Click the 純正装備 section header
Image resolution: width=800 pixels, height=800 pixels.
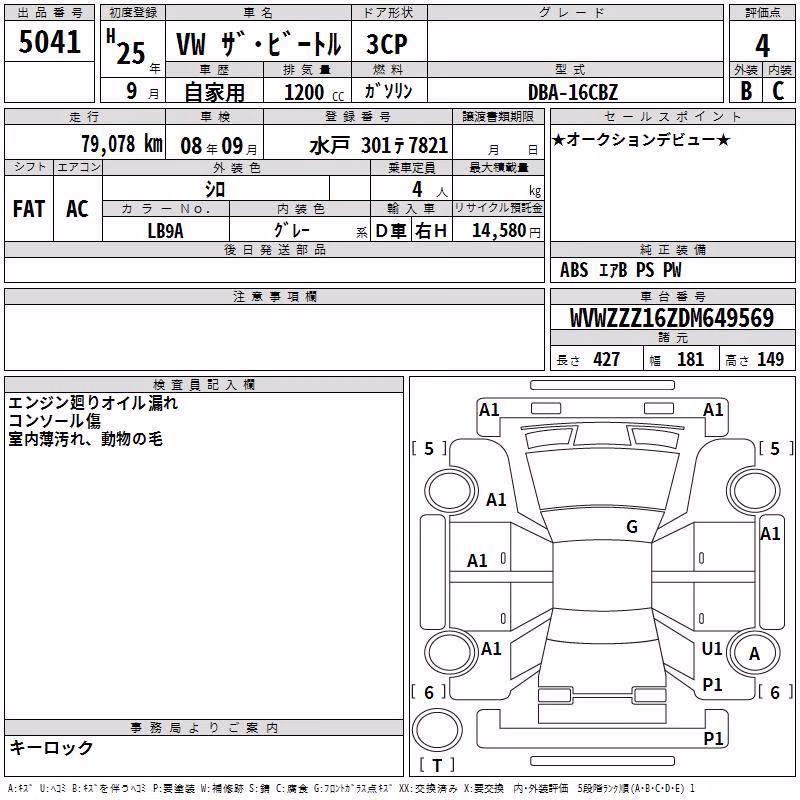coord(672,249)
